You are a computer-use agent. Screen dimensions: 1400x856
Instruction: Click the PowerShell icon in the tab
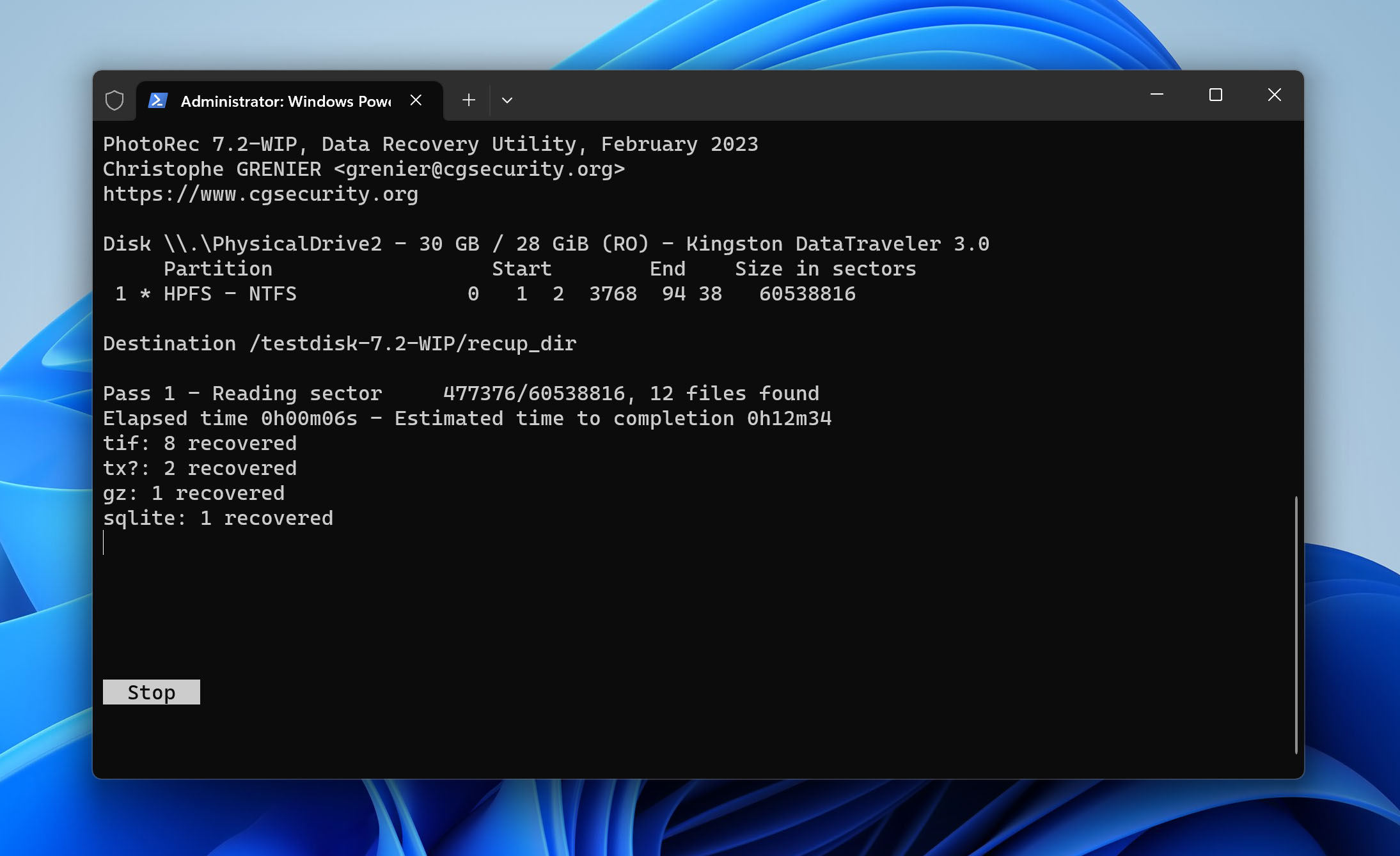(x=158, y=100)
